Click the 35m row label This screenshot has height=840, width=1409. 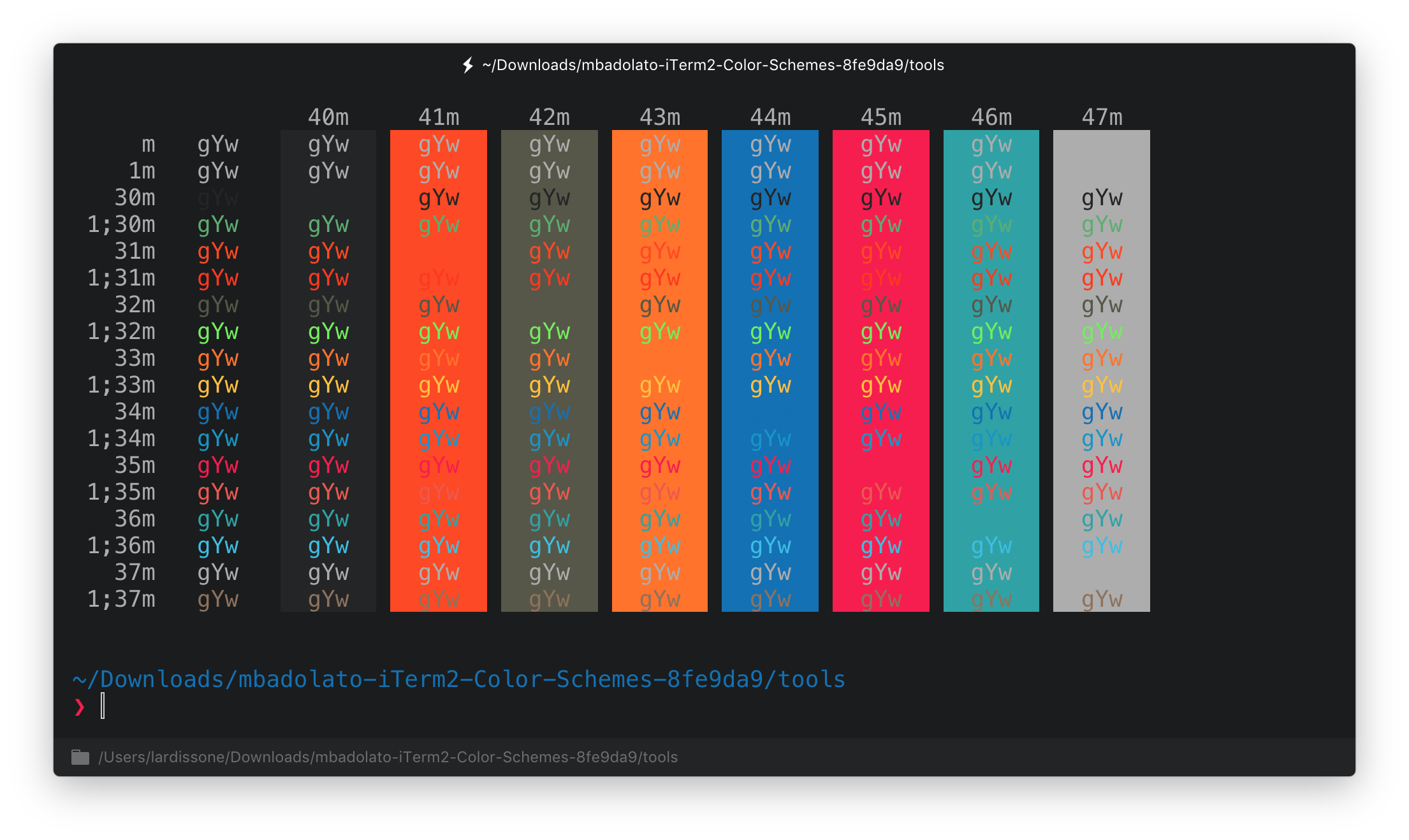click(135, 465)
